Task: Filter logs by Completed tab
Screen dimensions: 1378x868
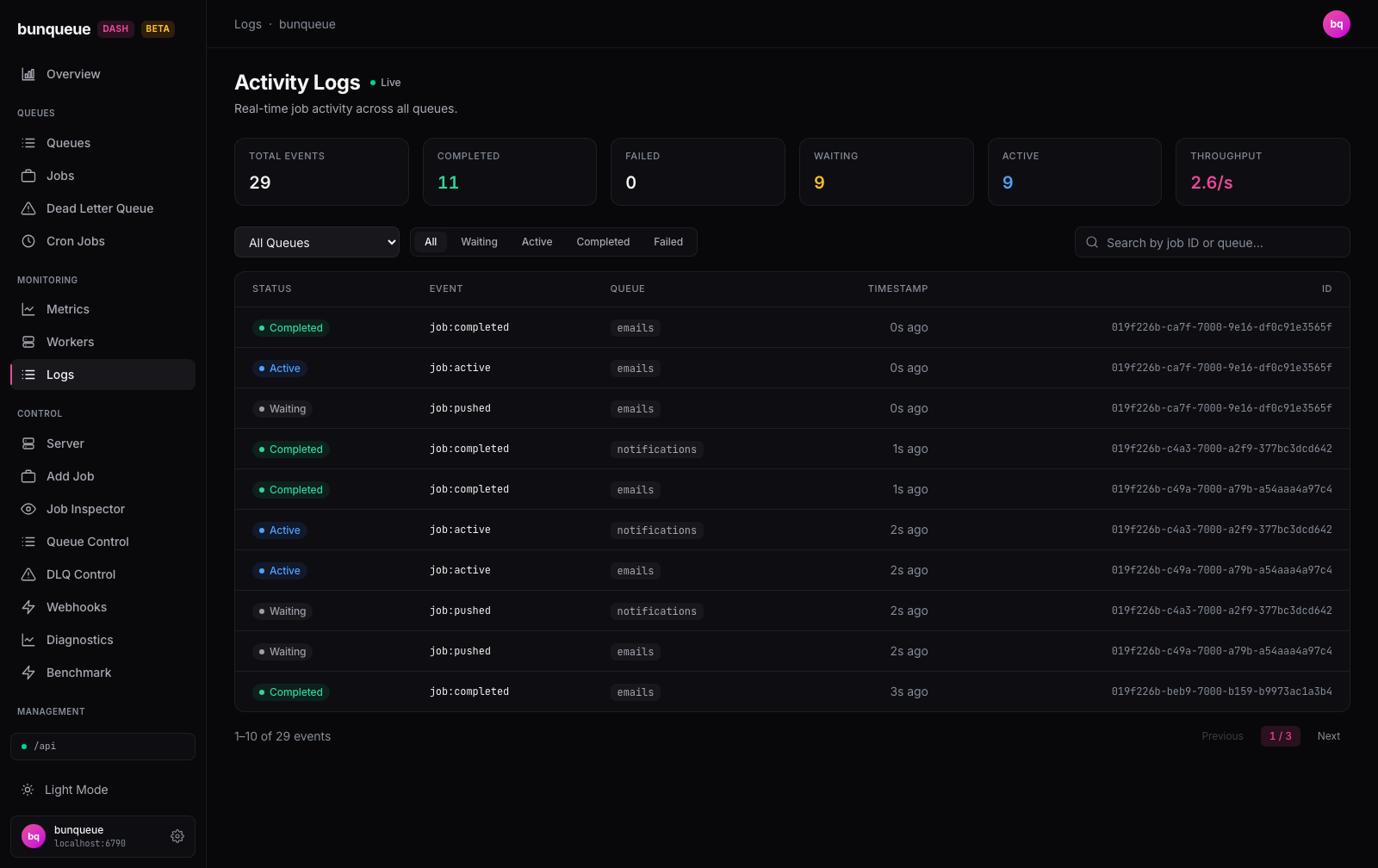Action: coord(603,242)
